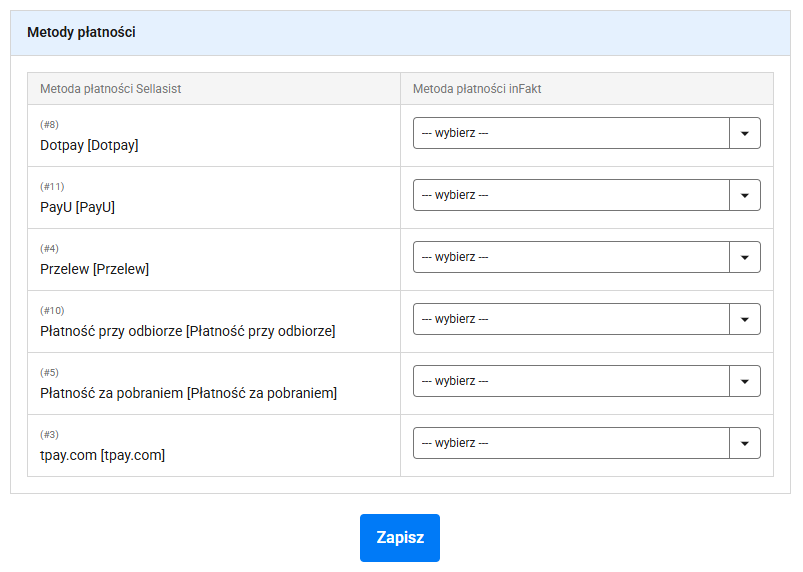Open inFakt payment select box for Dotpay
803x572 pixels.
[586, 133]
